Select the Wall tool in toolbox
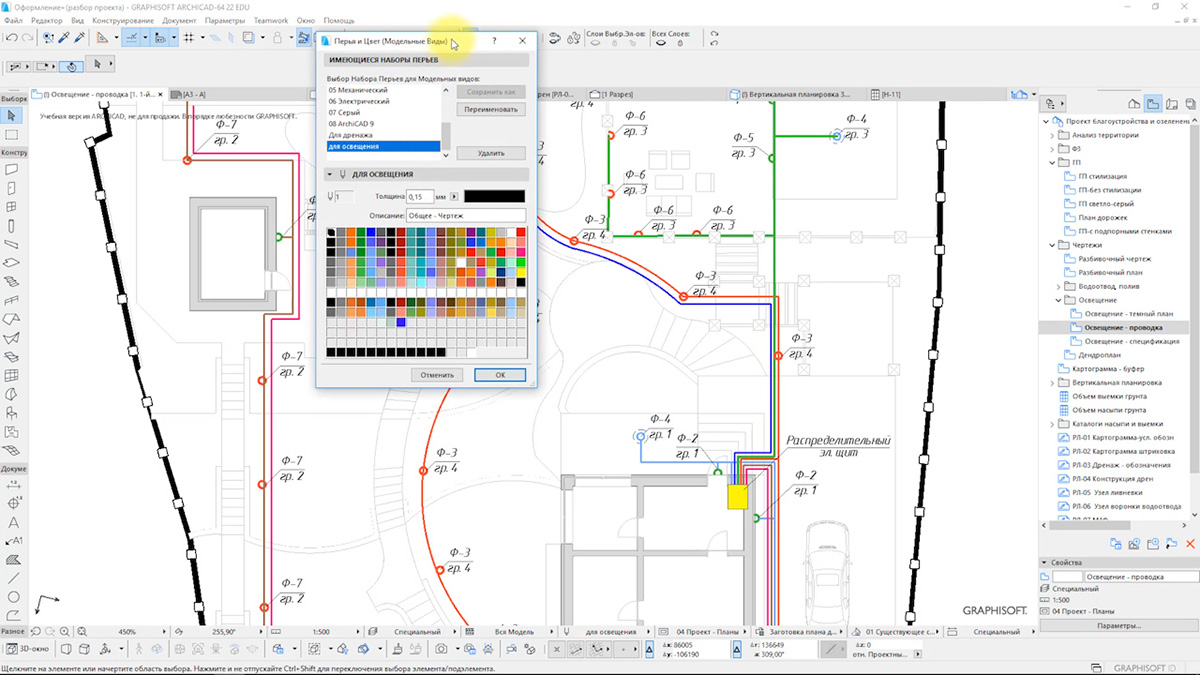The width and height of the screenshot is (1200, 675). (12, 170)
